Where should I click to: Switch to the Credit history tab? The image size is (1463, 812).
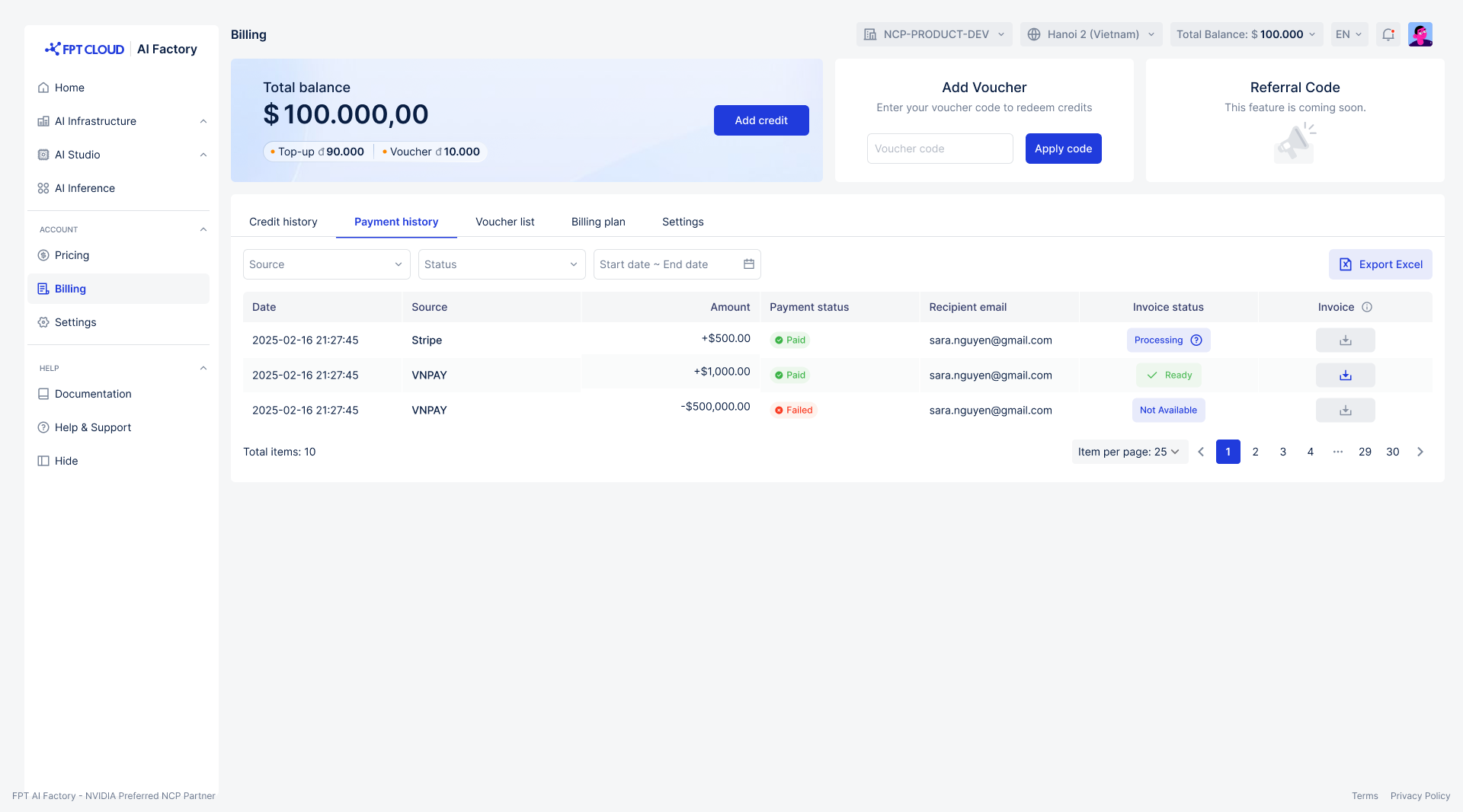click(283, 222)
